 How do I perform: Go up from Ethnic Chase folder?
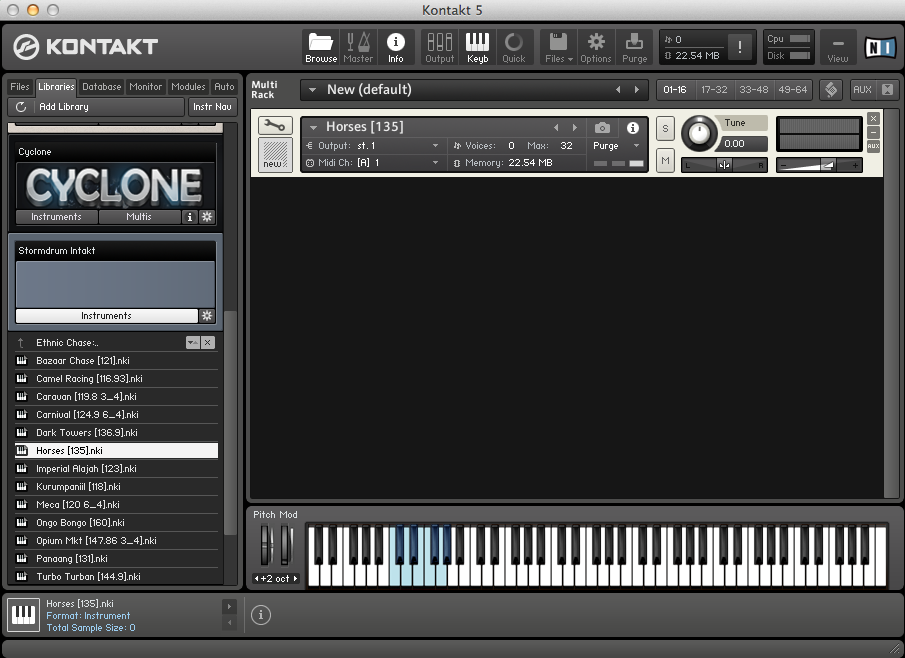[x=21, y=343]
